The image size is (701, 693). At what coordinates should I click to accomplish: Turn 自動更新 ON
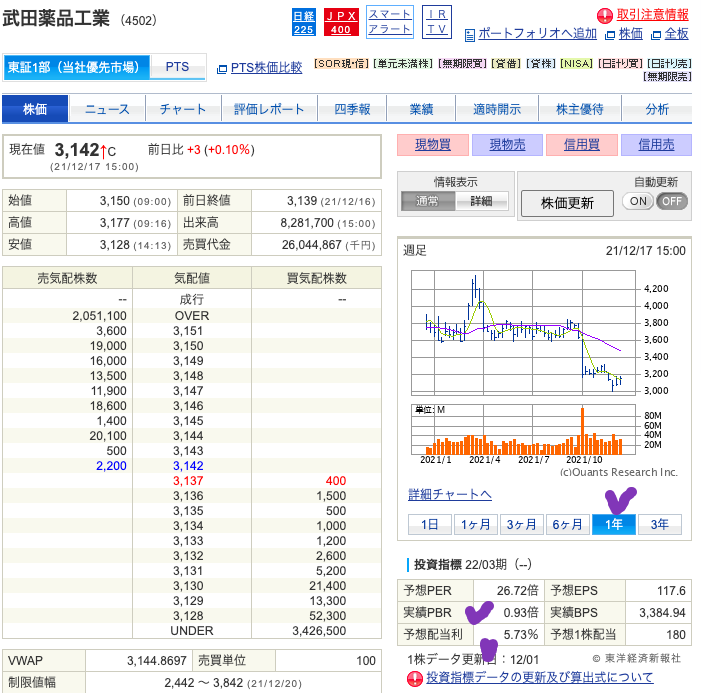638,201
